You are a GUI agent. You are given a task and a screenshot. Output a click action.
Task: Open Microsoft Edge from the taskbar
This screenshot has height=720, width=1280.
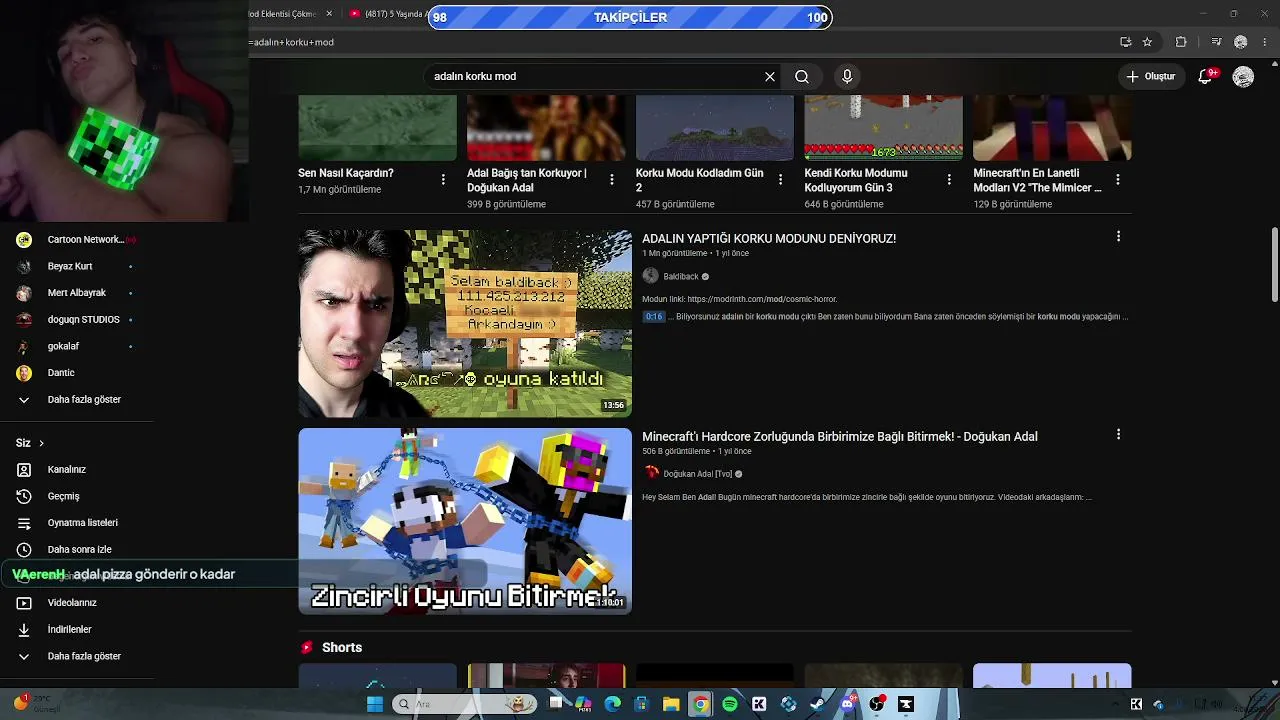coord(612,704)
